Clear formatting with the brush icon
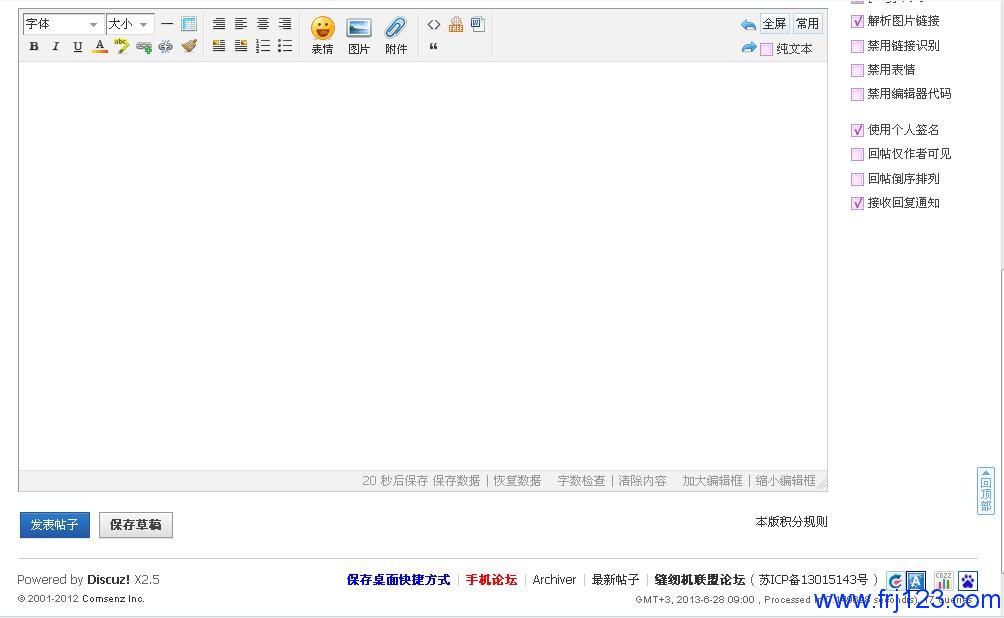The height and width of the screenshot is (618, 1004). 189,46
